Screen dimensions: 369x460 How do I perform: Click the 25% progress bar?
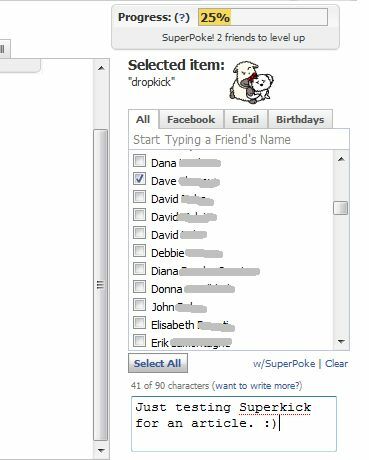263,17
